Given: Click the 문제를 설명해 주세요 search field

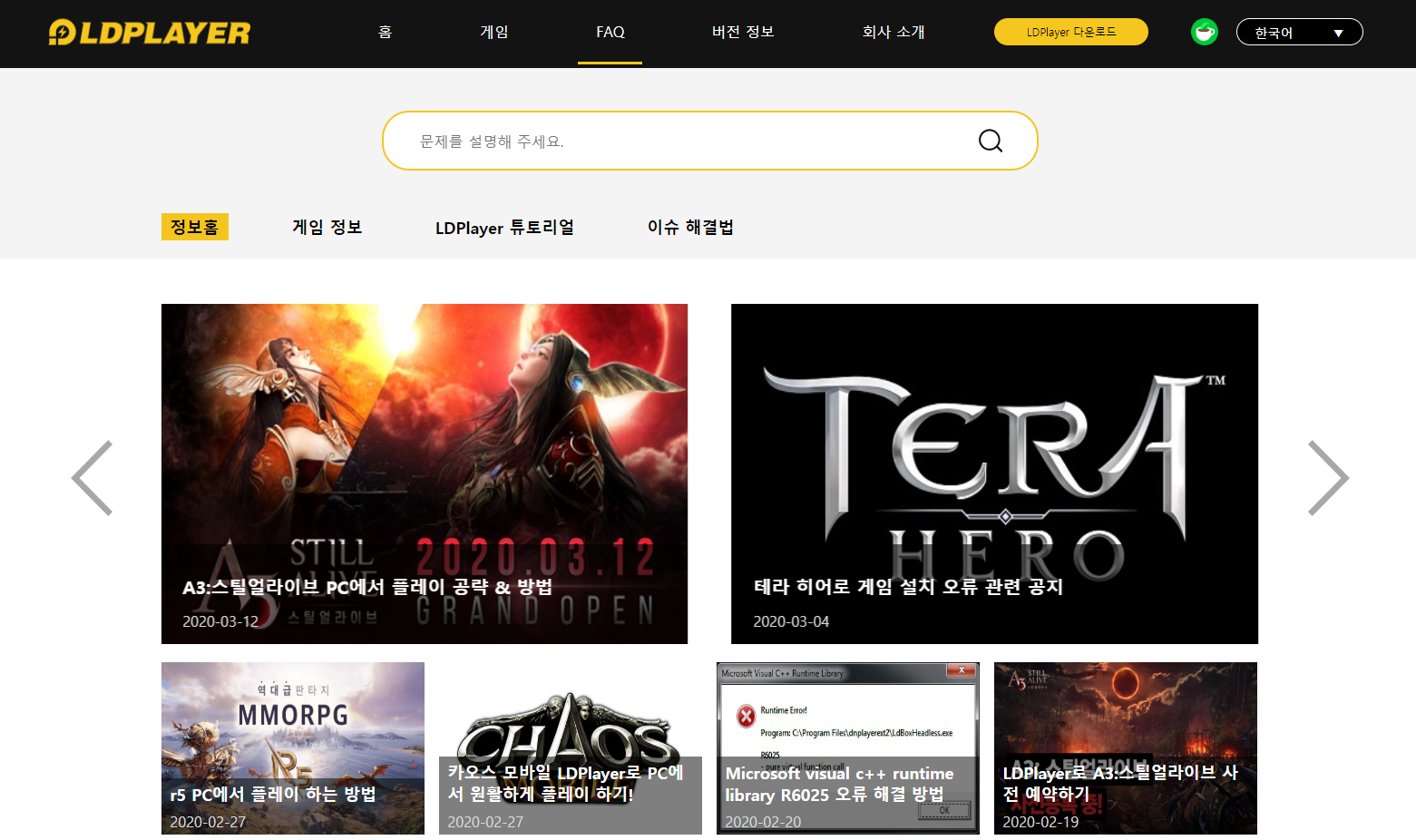Looking at the screenshot, I should click(710, 141).
